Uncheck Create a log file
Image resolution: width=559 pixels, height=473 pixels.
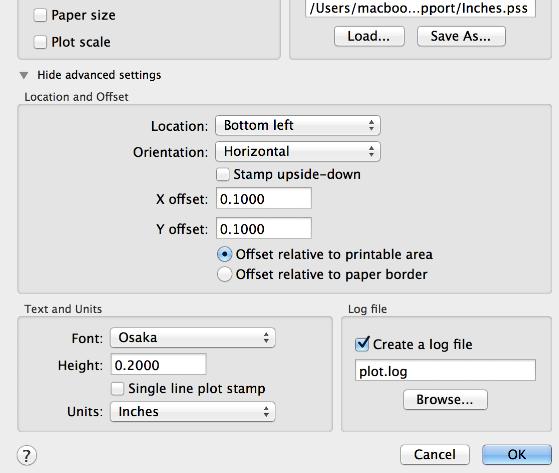coord(362,344)
